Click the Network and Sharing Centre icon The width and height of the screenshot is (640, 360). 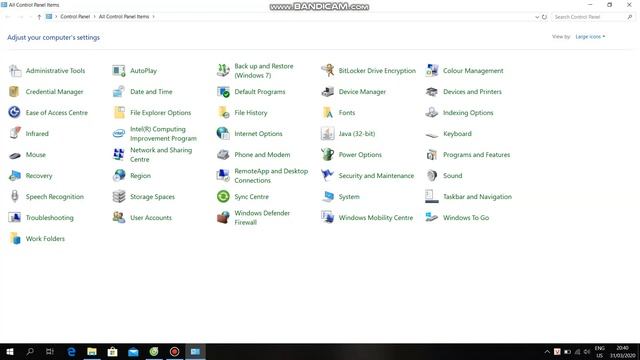coord(119,155)
